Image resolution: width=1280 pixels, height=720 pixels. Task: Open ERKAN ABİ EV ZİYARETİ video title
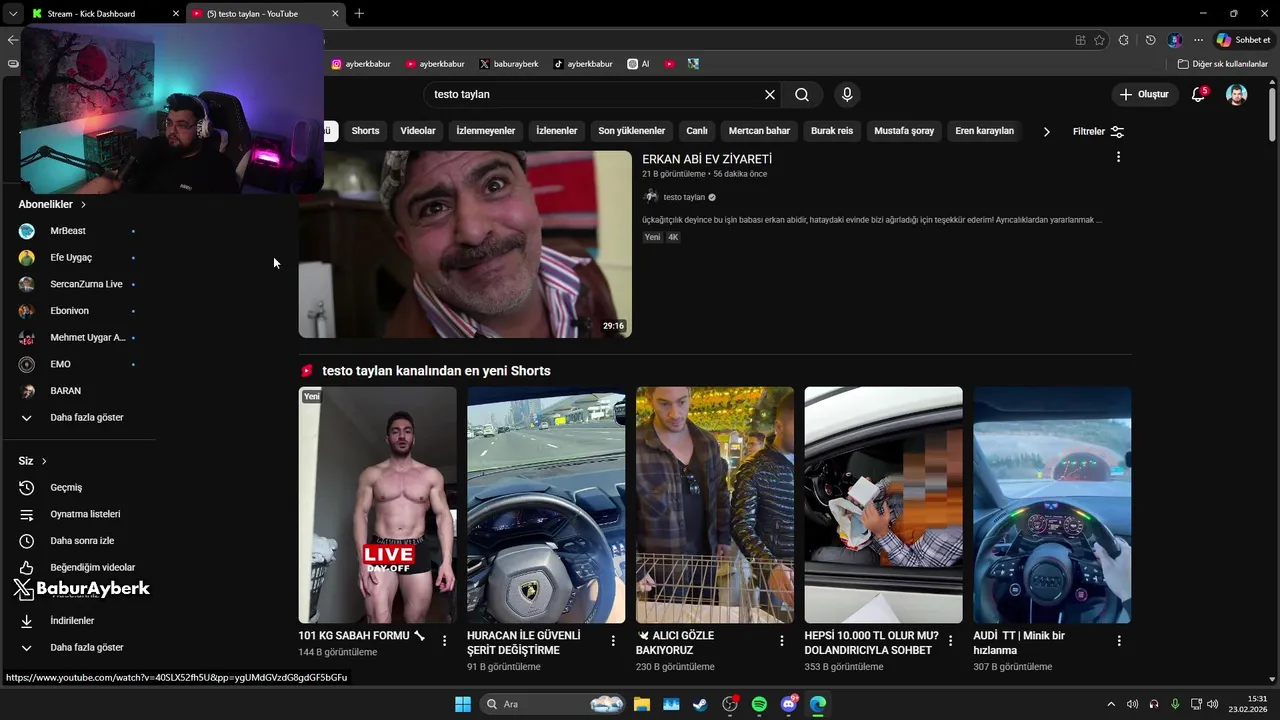707,159
